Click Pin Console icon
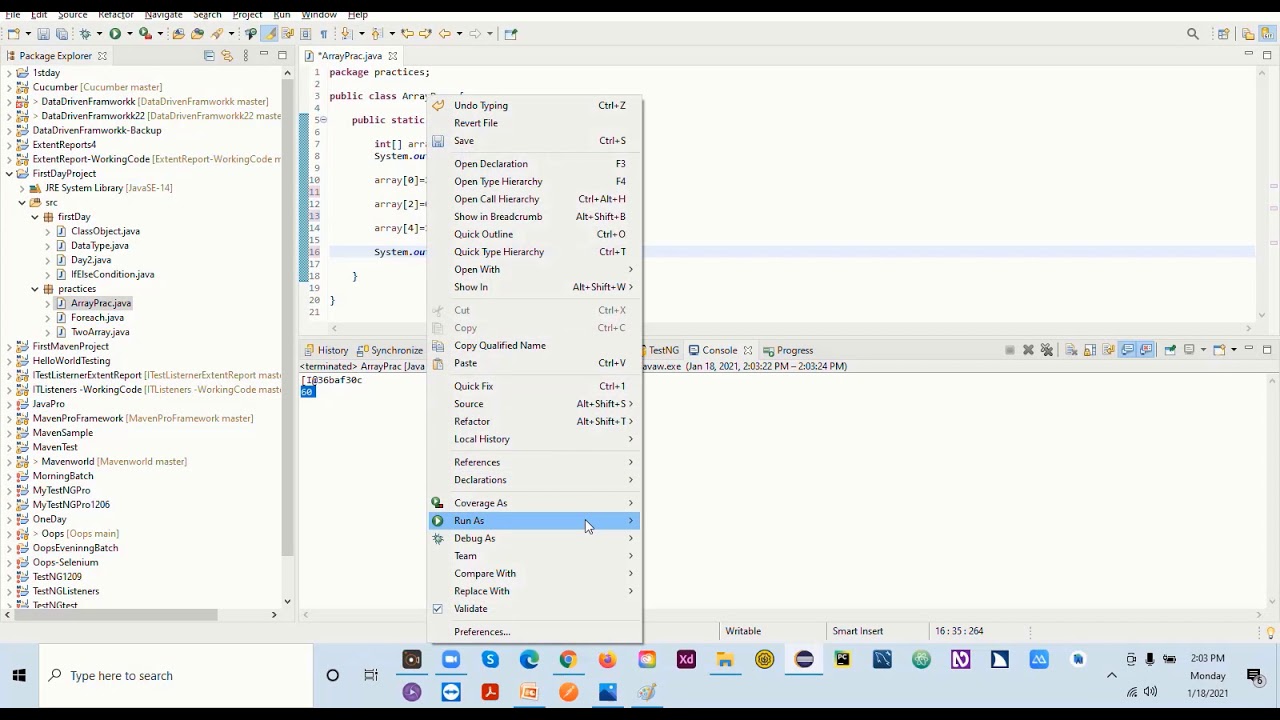Viewport: 1280px width, 720px height. pyautogui.click(x=1170, y=350)
